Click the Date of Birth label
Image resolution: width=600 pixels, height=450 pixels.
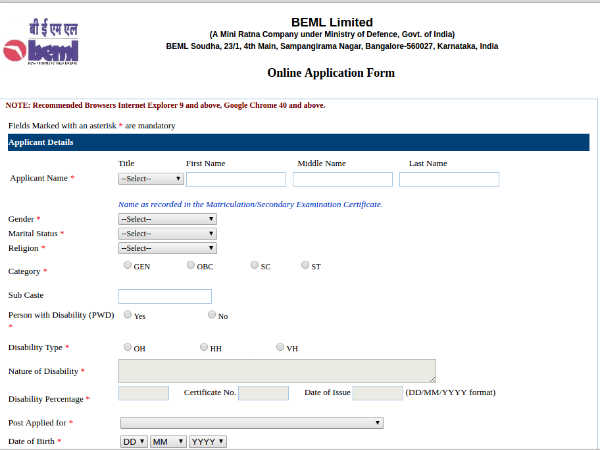tap(31, 441)
